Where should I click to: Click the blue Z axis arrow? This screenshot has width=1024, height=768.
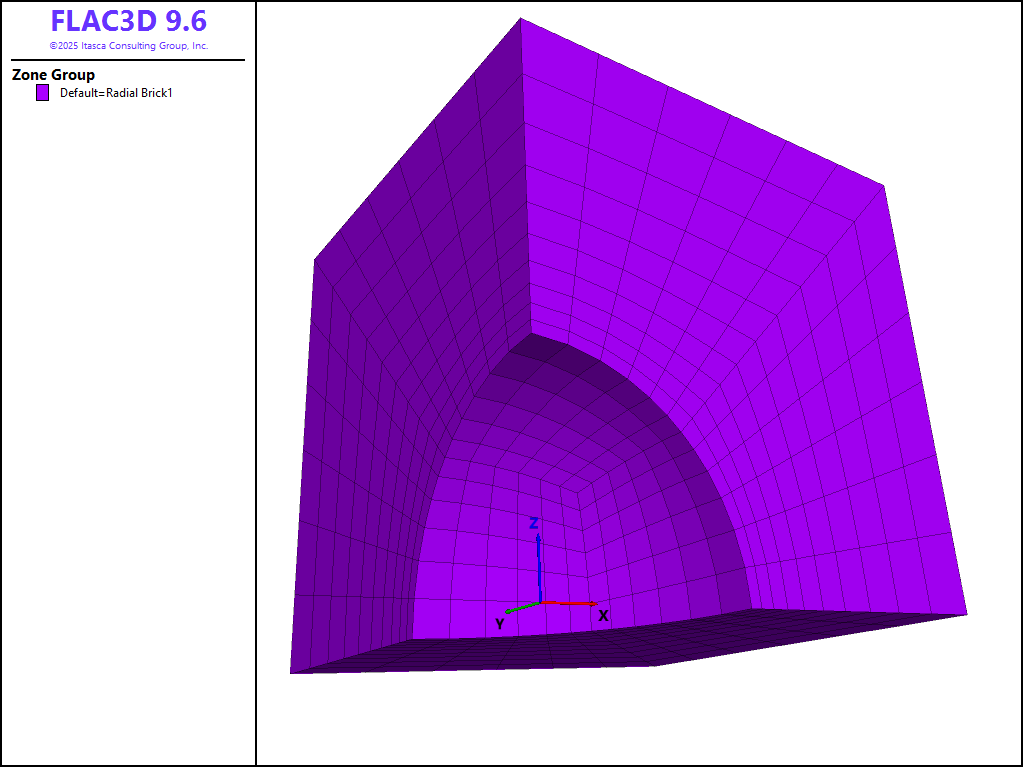pos(539,565)
